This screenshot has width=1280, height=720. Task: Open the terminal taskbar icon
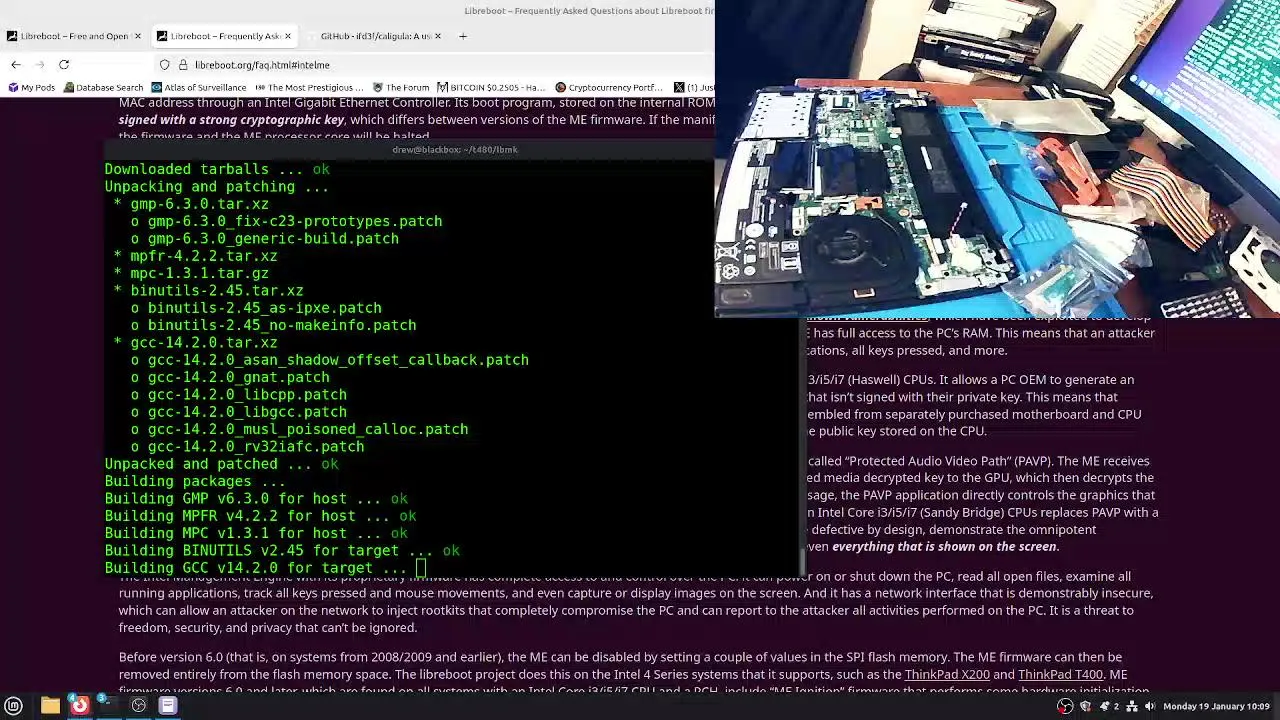tap(109, 706)
